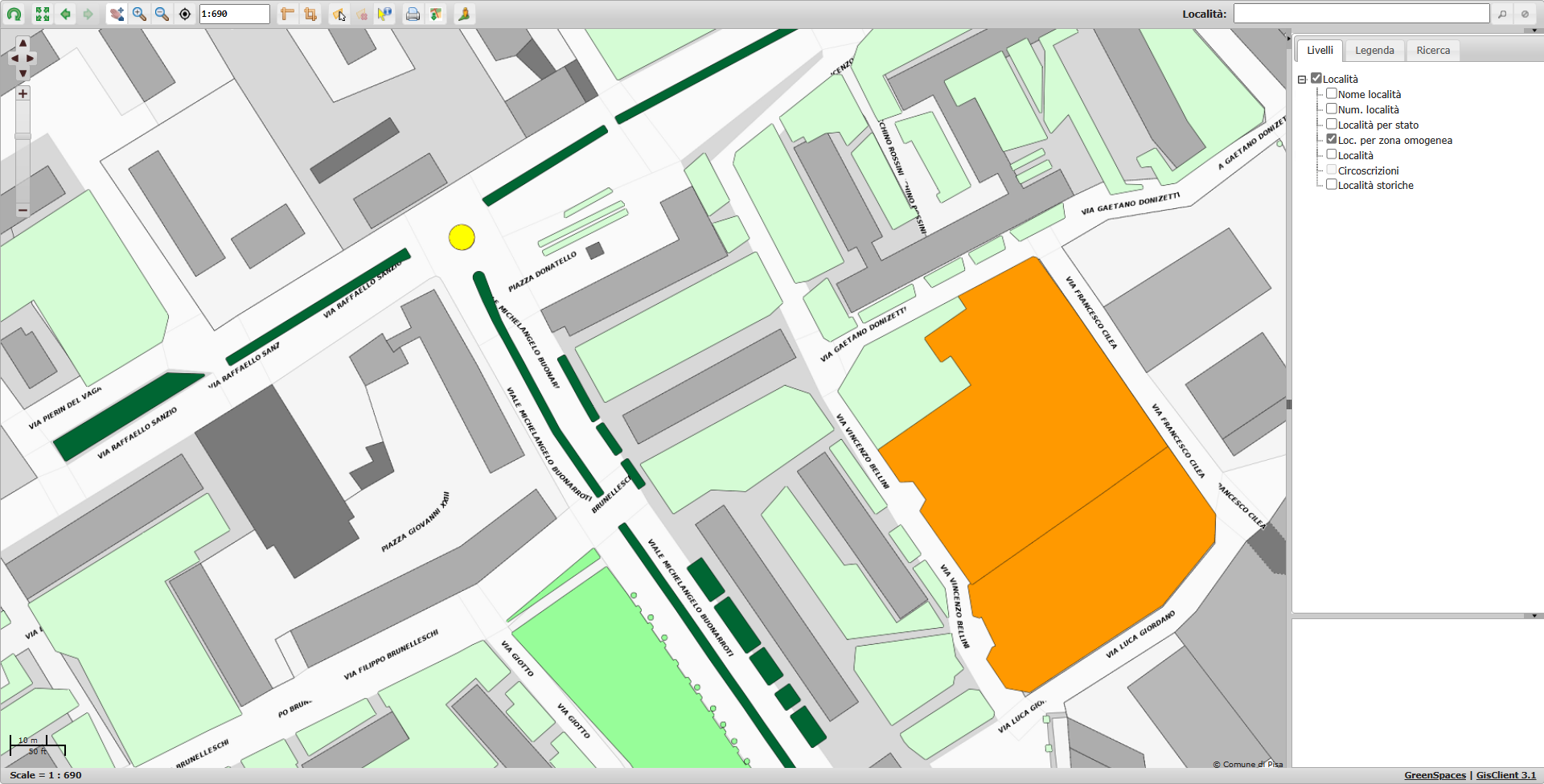Enable the Nome località layer checkbox
This screenshot has height=784, width=1544.
coord(1332,94)
